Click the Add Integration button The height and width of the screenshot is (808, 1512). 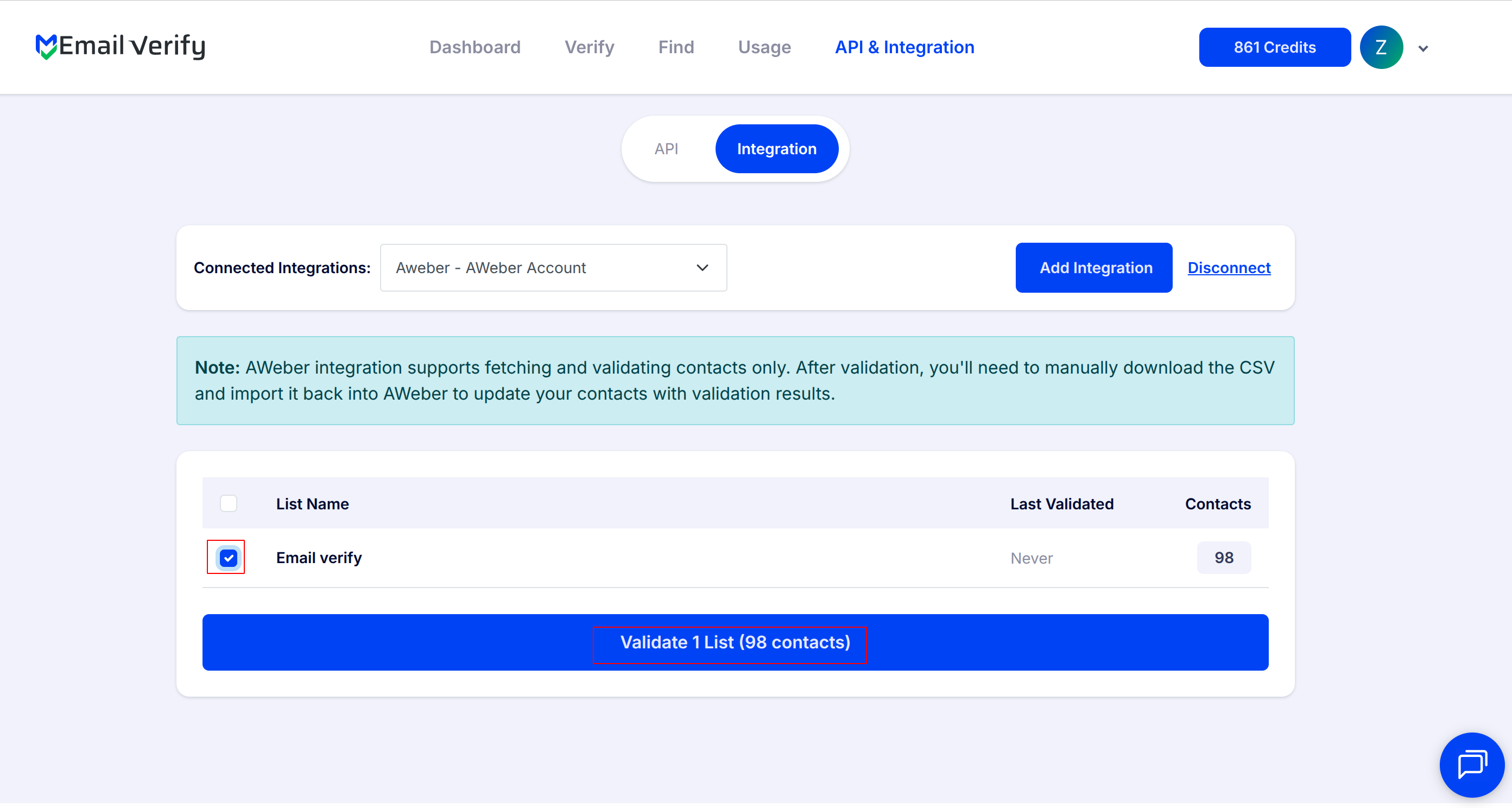(1094, 268)
